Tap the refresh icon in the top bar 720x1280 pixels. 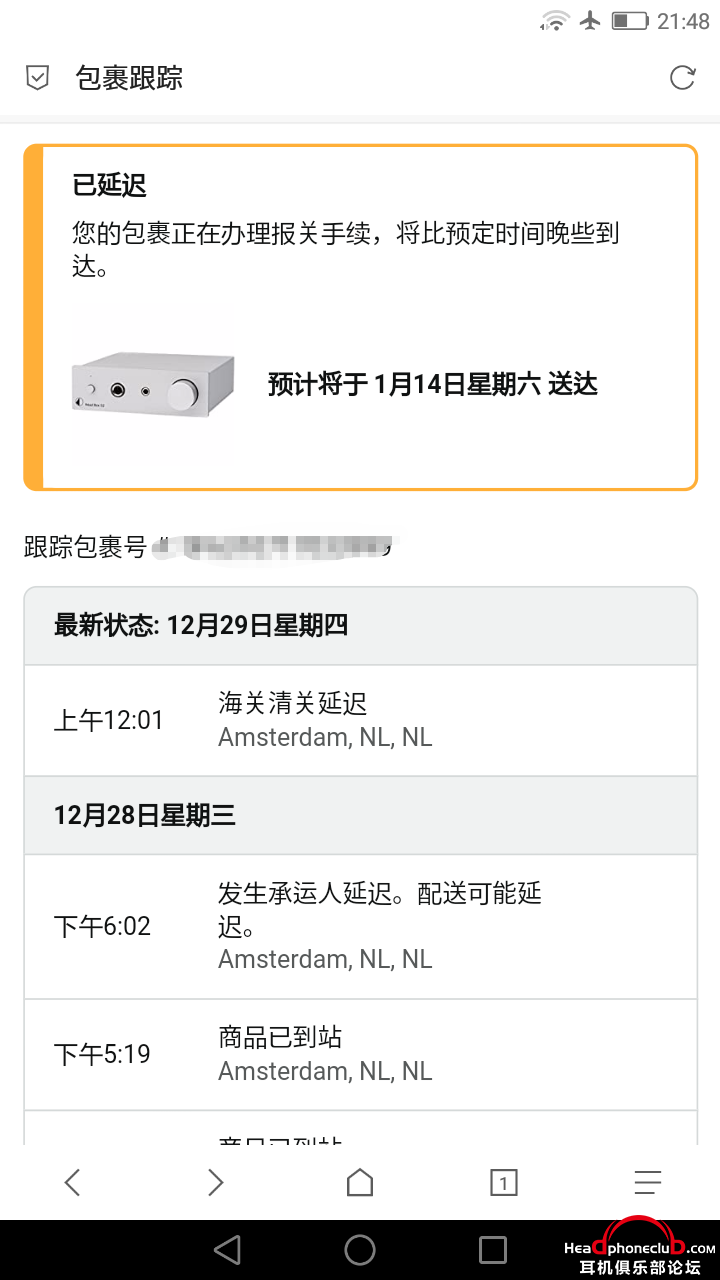(x=682, y=78)
